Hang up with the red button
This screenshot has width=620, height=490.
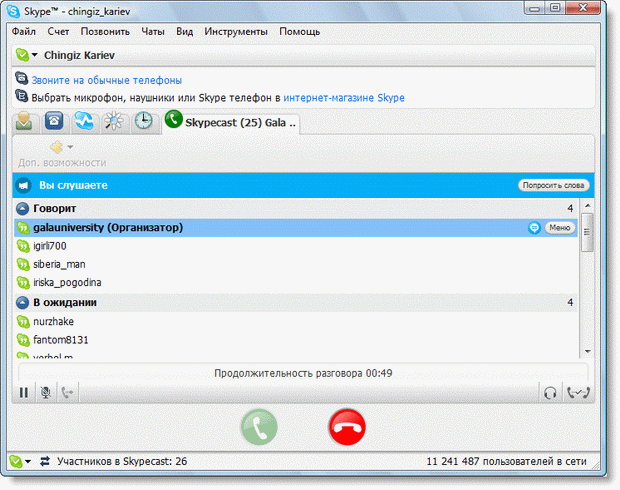pos(347,427)
